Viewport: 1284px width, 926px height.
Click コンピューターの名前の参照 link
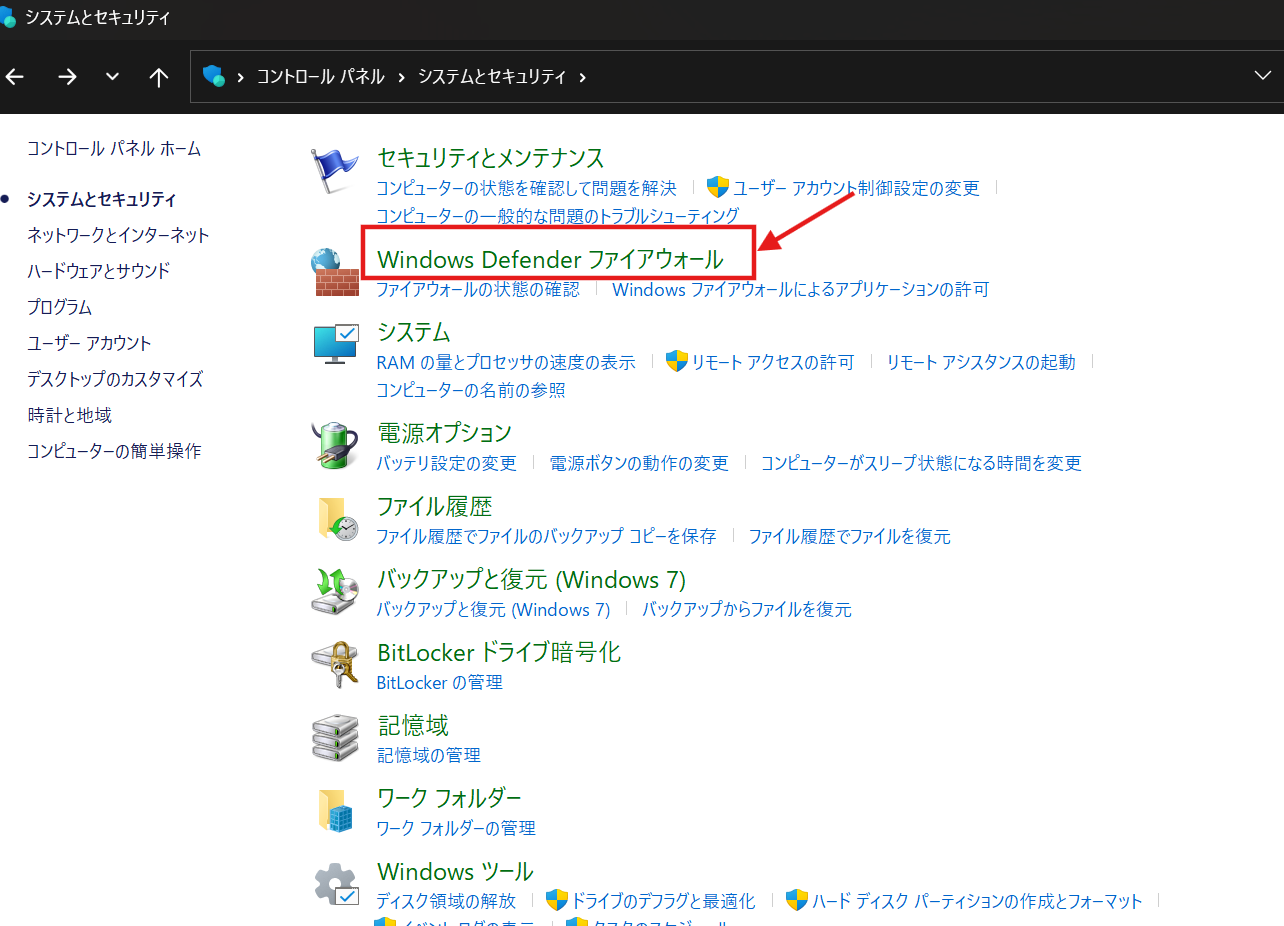470,391
